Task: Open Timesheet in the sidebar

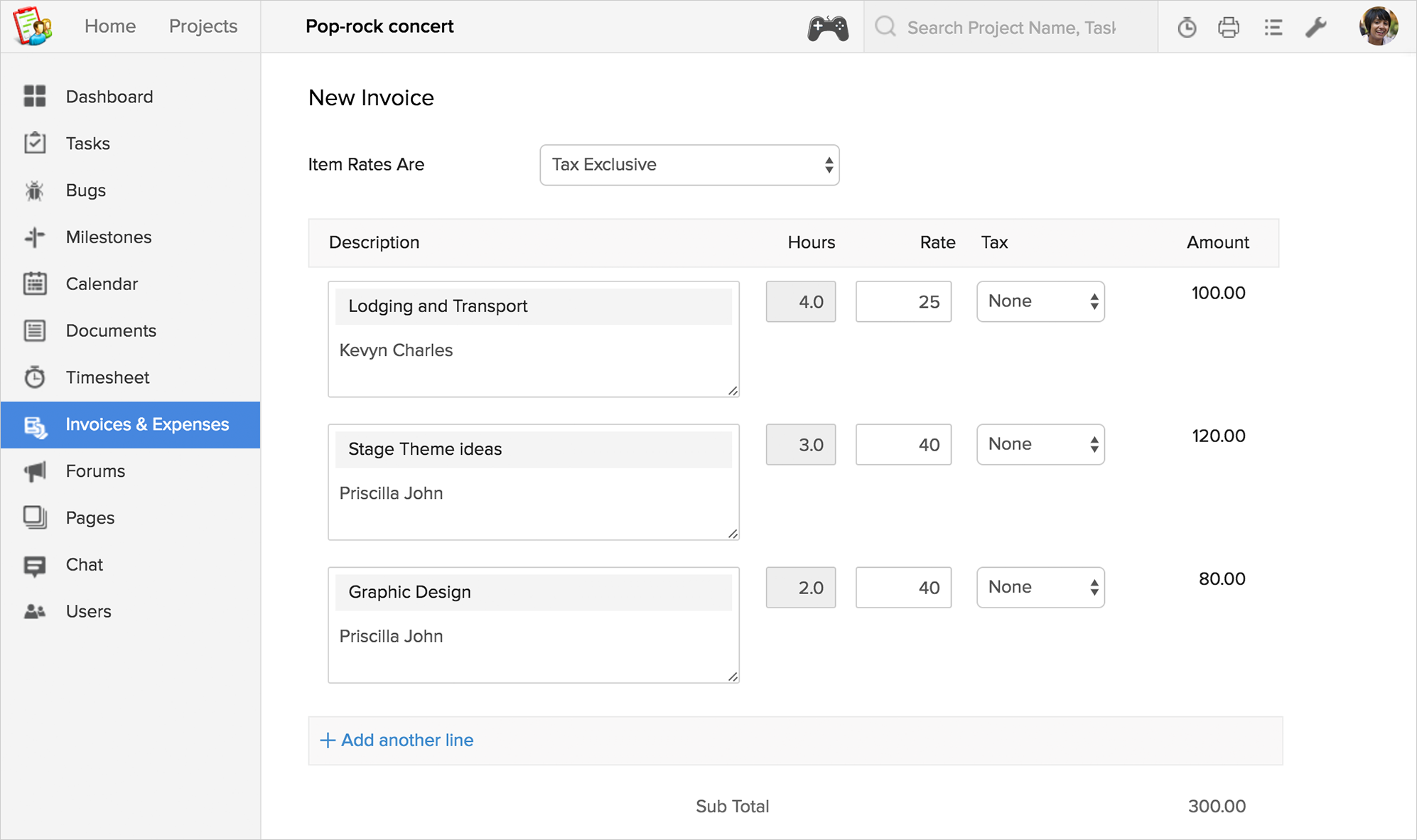Action: click(107, 377)
